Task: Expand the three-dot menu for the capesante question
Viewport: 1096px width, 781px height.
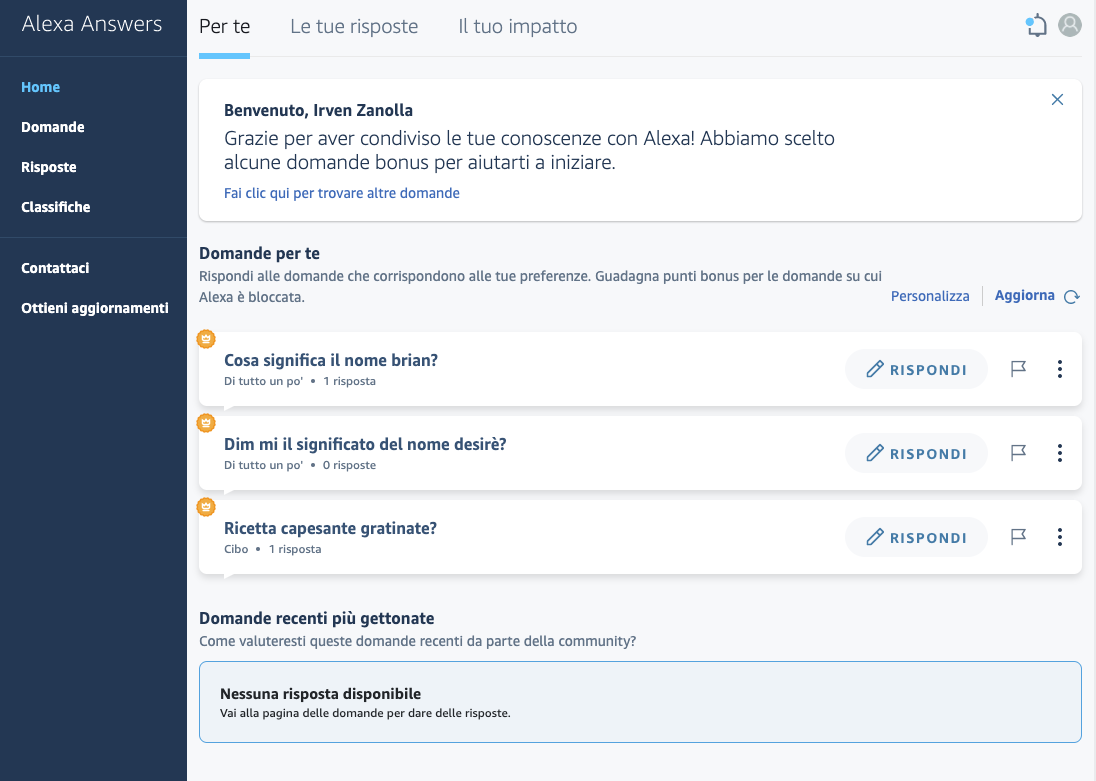Action: pyautogui.click(x=1060, y=537)
